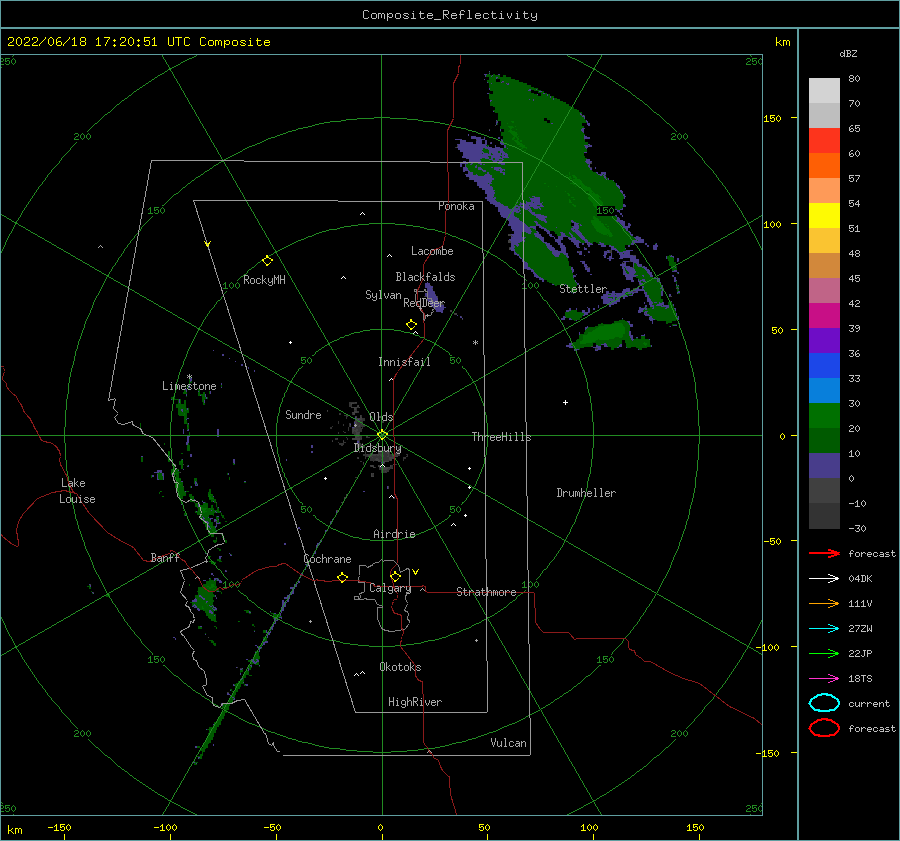Click the Limestone label
Viewport: 900px width, 841px height.
pos(189,386)
